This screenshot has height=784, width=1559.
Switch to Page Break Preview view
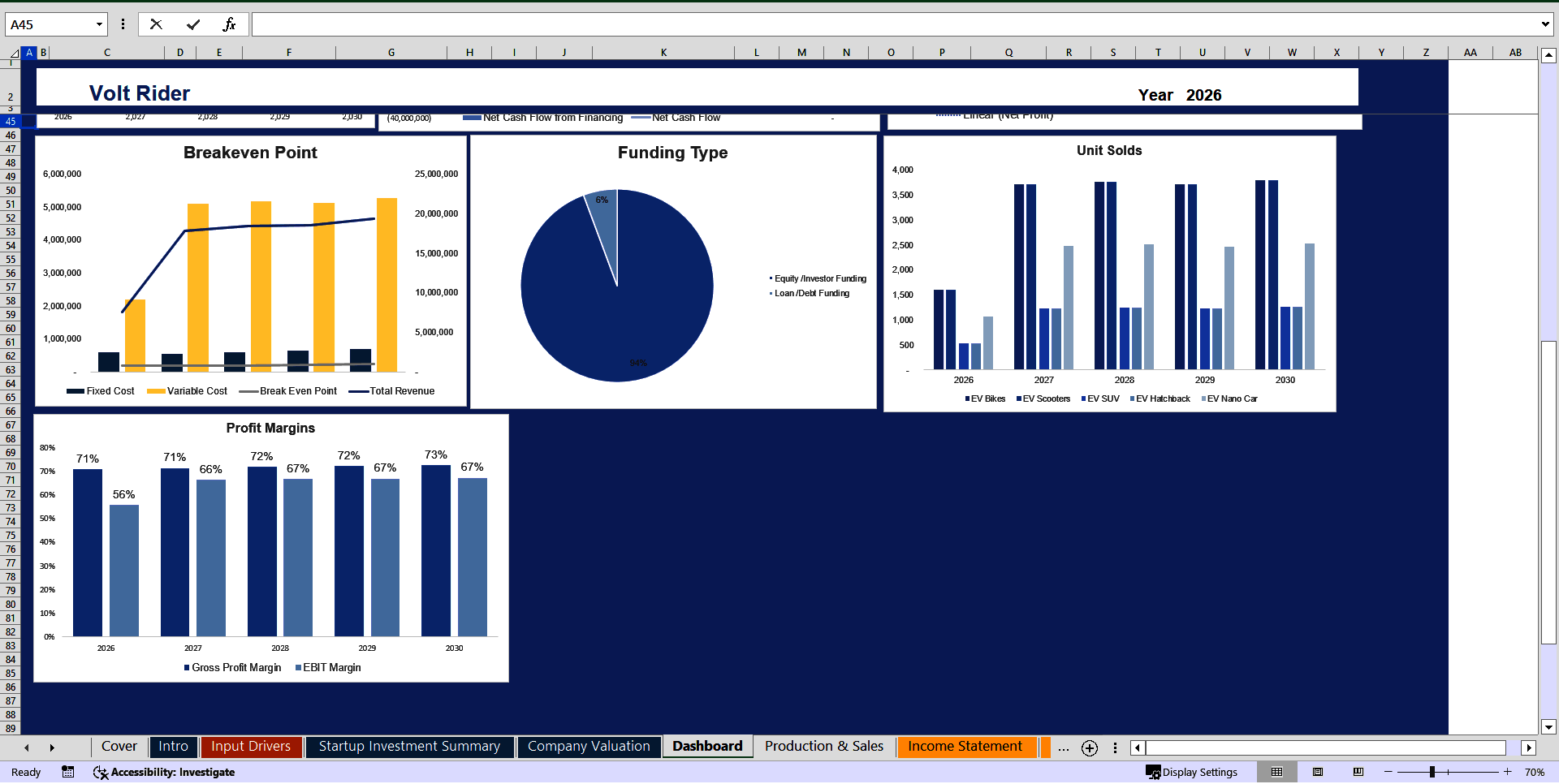pyautogui.click(x=1358, y=772)
